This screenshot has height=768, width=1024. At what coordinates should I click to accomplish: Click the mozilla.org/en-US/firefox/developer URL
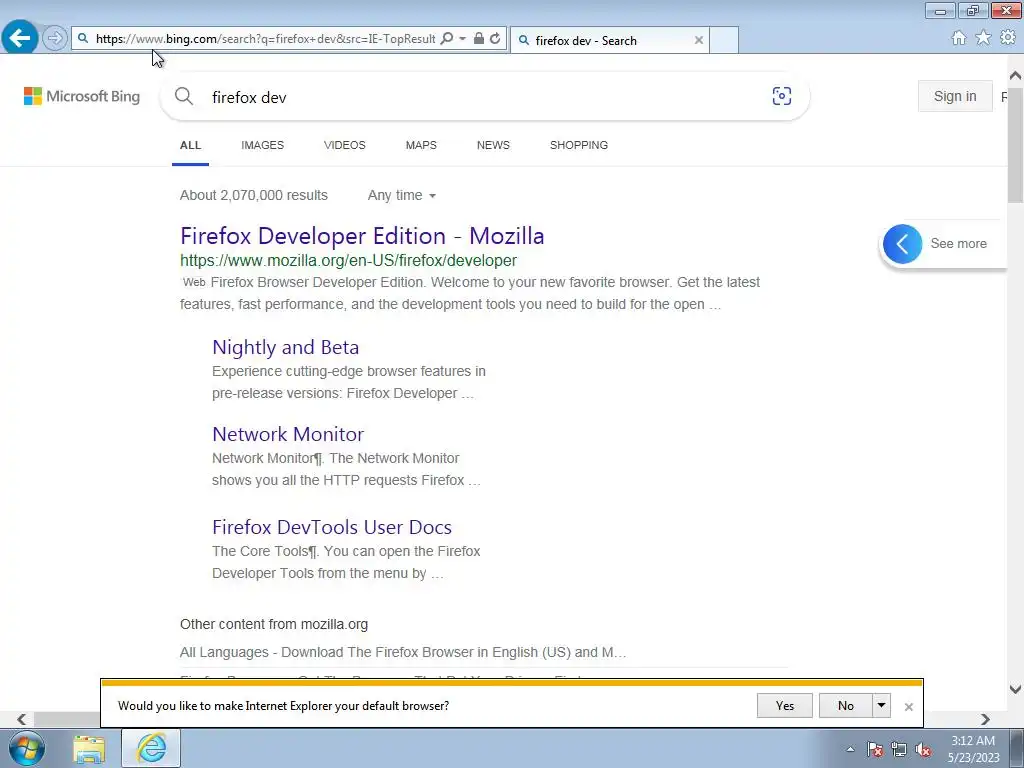348,261
